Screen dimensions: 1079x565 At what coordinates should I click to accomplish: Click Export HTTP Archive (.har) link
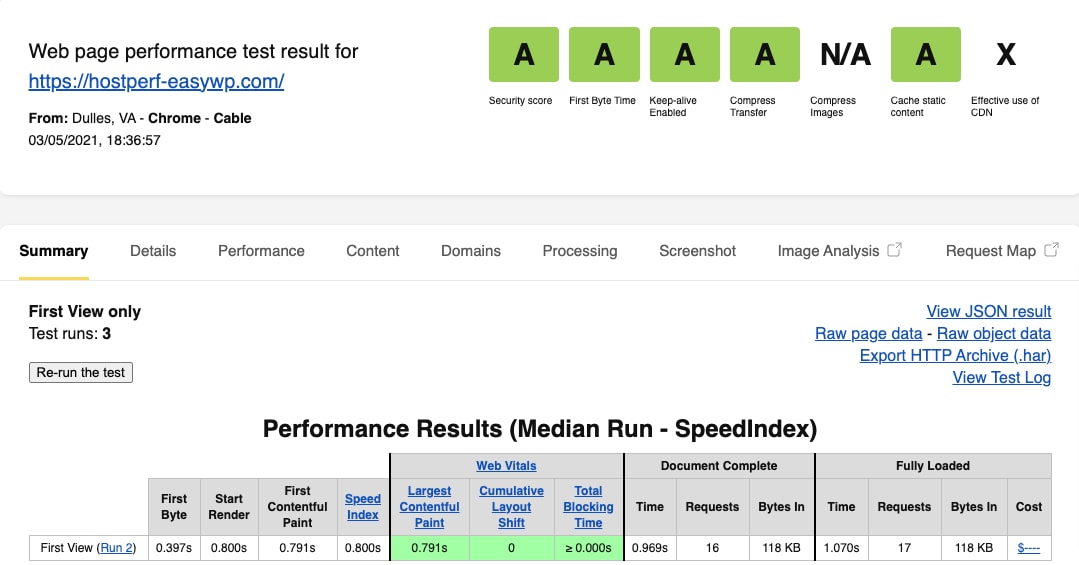955,355
